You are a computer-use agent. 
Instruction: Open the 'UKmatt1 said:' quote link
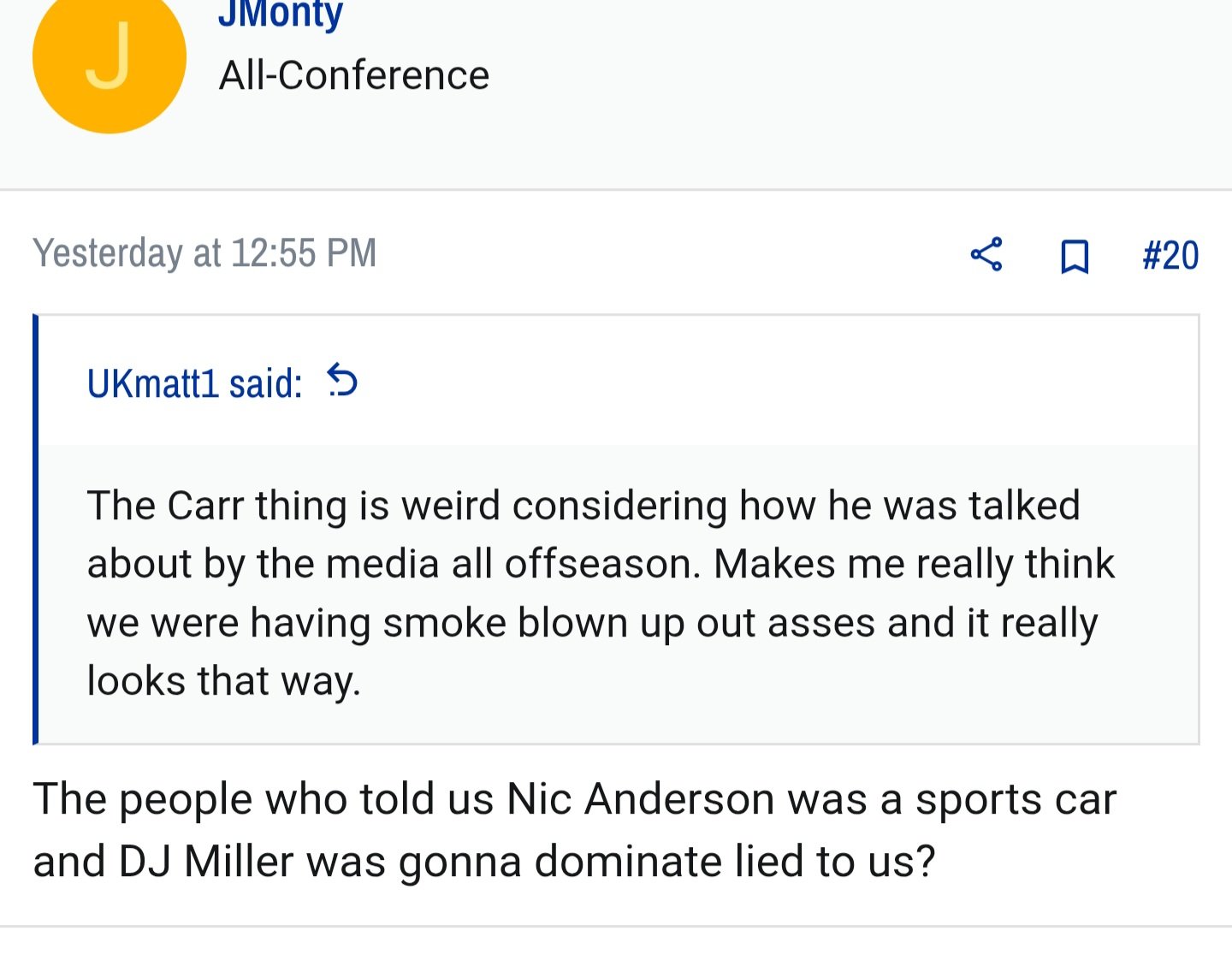click(x=194, y=382)
